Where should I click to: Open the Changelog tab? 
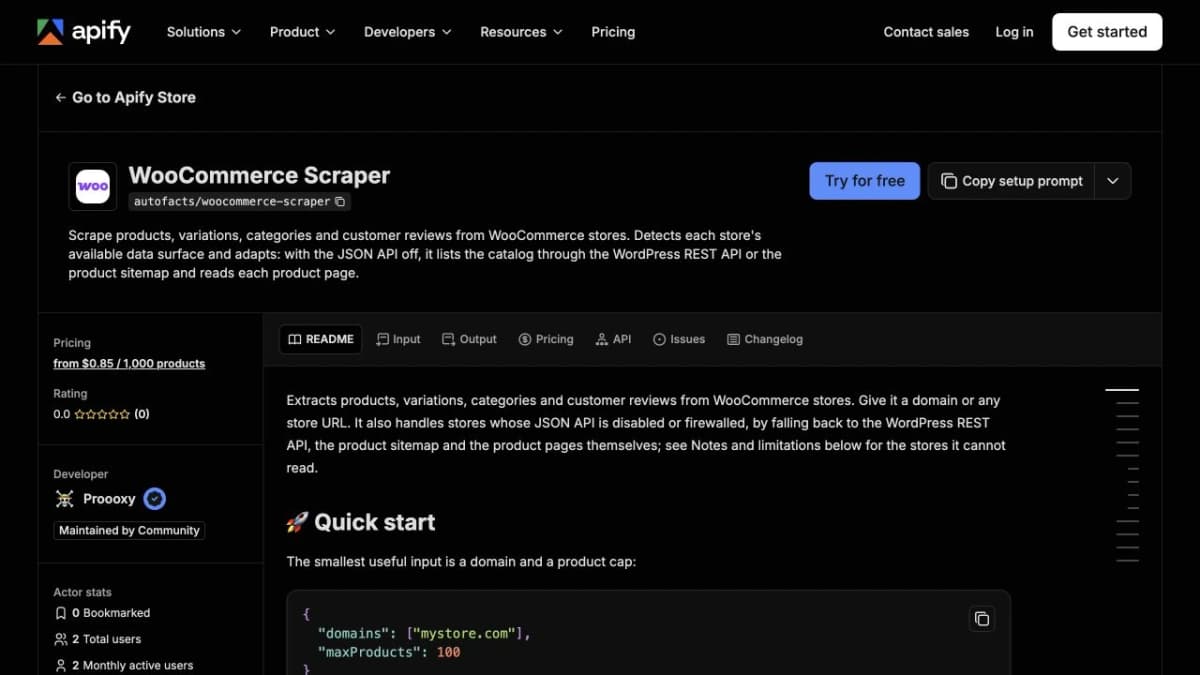click(x=765, y=339)
